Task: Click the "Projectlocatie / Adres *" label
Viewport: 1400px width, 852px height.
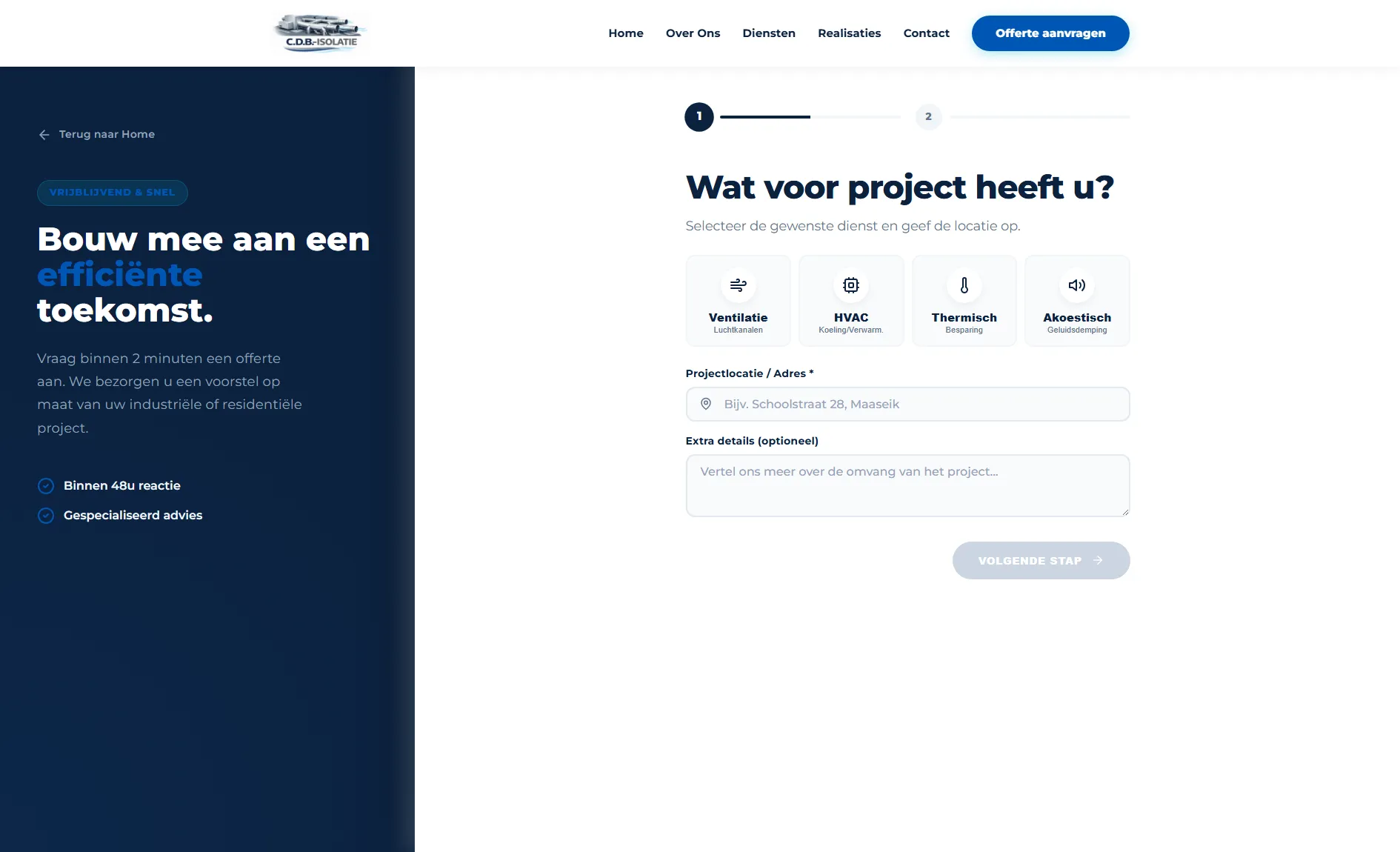Action: pyautogui.click(x=750, y=373)
